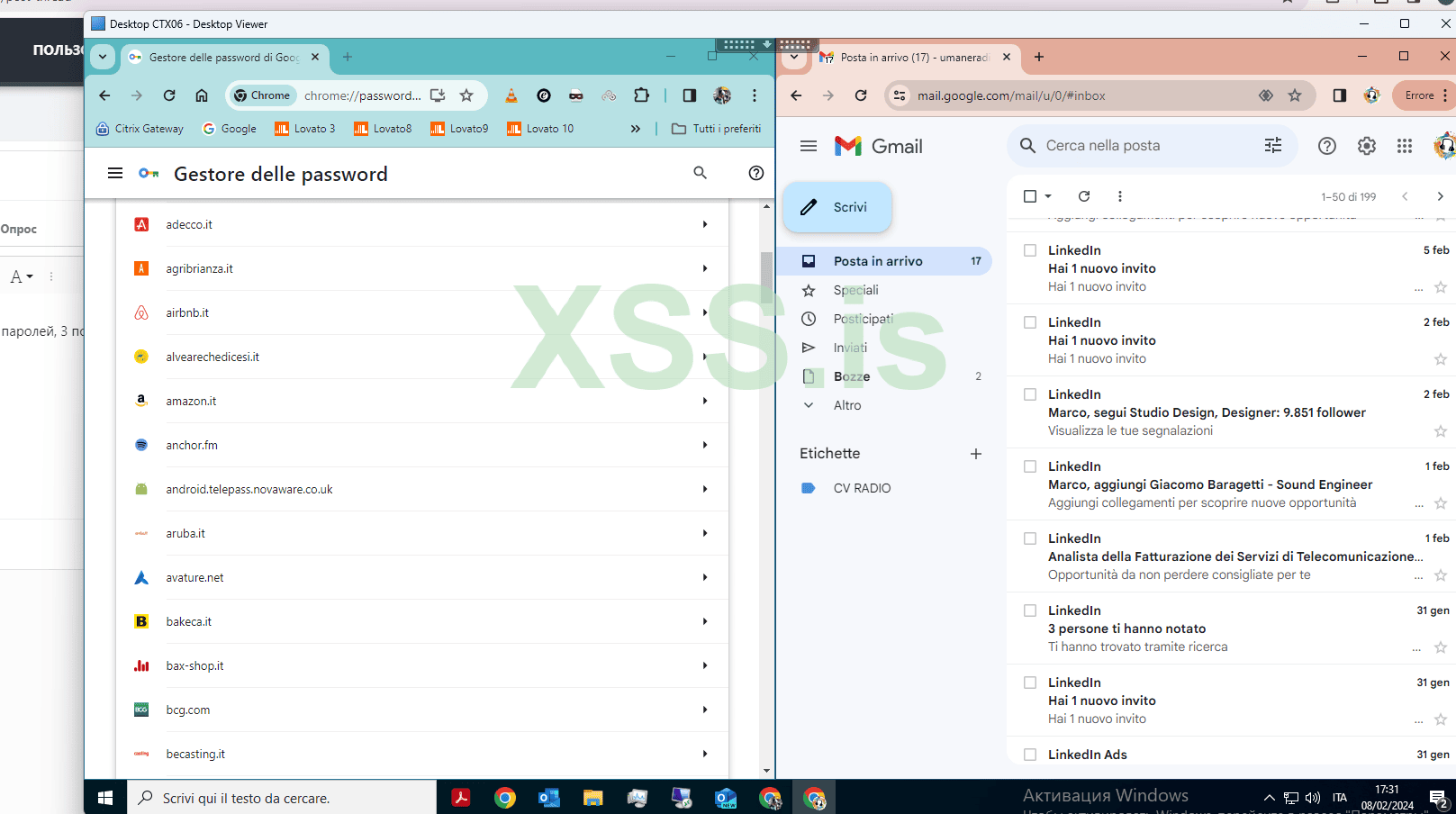
Task: Open password manager help icon
Action: (x=756, y=173)
